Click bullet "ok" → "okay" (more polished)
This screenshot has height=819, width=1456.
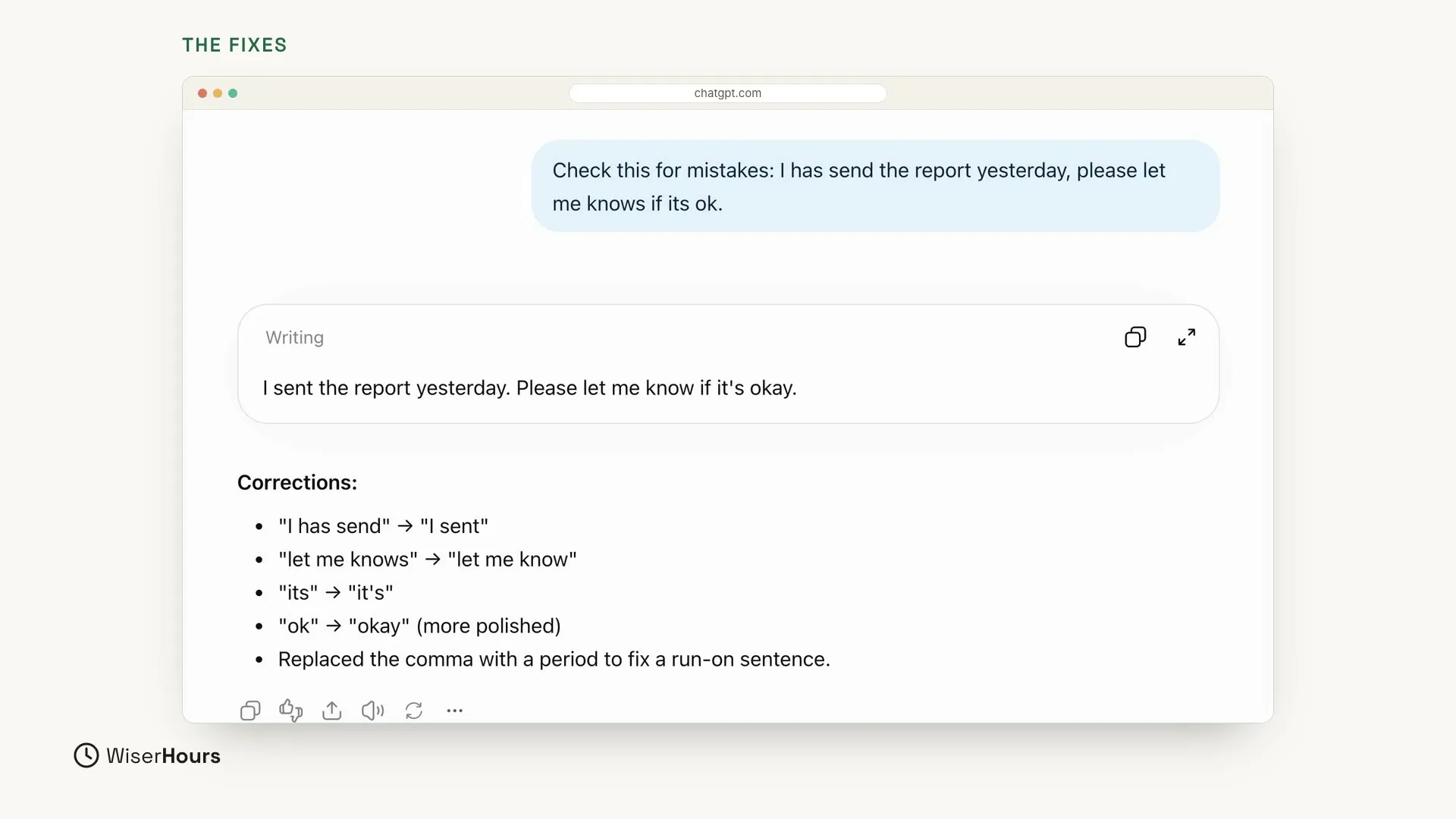(420, 626)
